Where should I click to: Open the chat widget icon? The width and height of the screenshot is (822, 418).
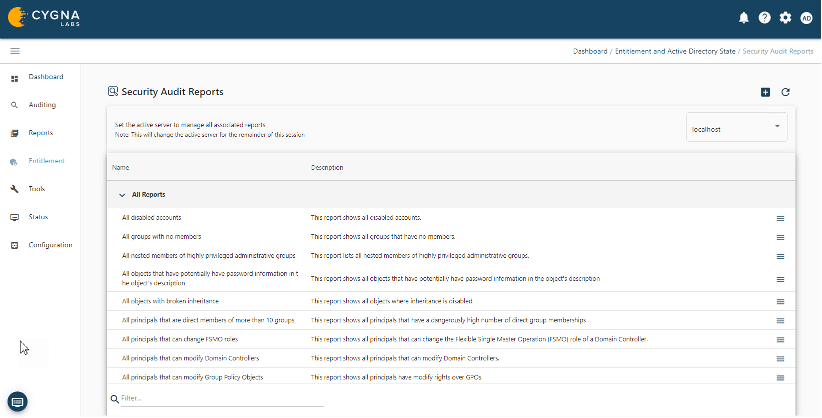pyautogui.click(x=17, y=401)
